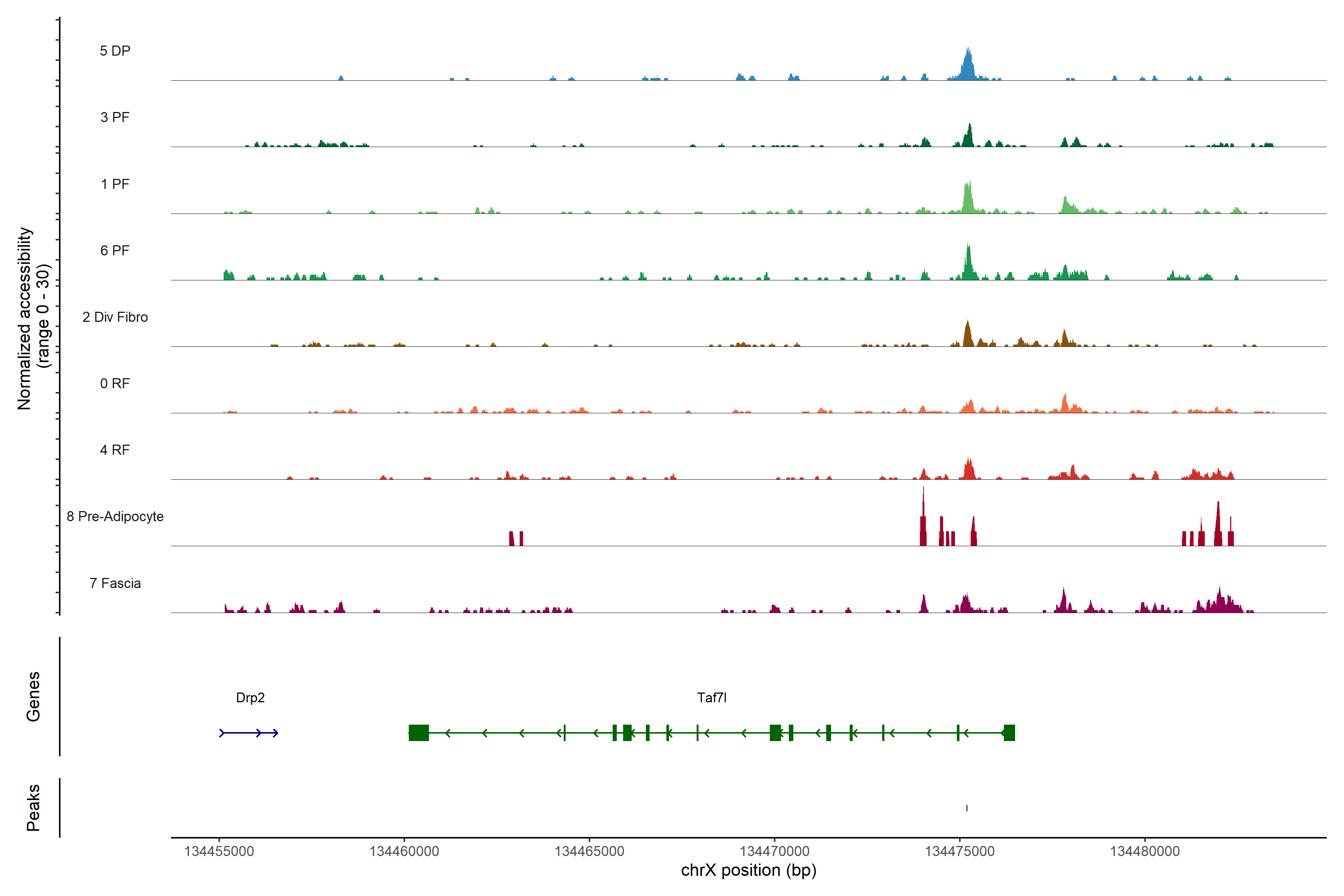Select the 0 RF track label
Image resolution: width=1344 pixels, height=896 pixels.
click(x=115, y=383)
